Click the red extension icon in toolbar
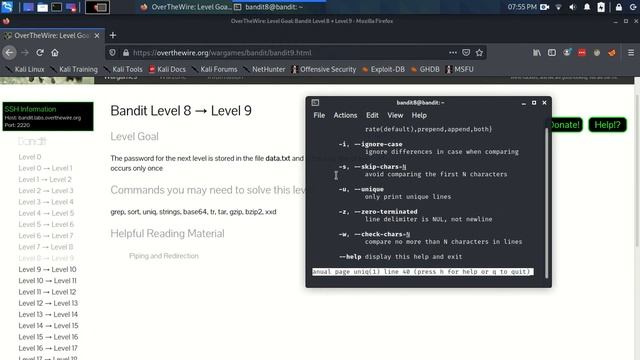Image resolution: width=640 pixels, height=360 pixels. pos(582,53)
